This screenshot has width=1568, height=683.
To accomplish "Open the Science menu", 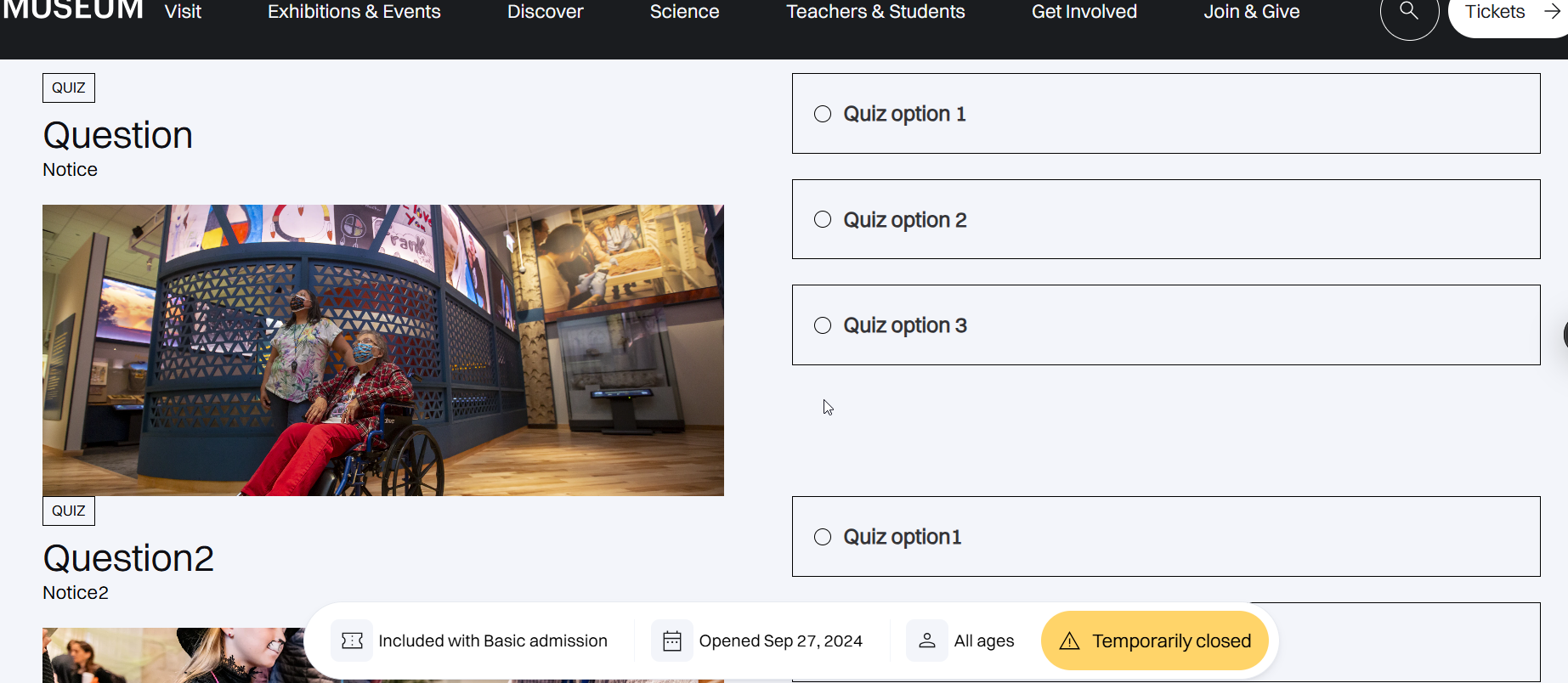I will [684, 12].
